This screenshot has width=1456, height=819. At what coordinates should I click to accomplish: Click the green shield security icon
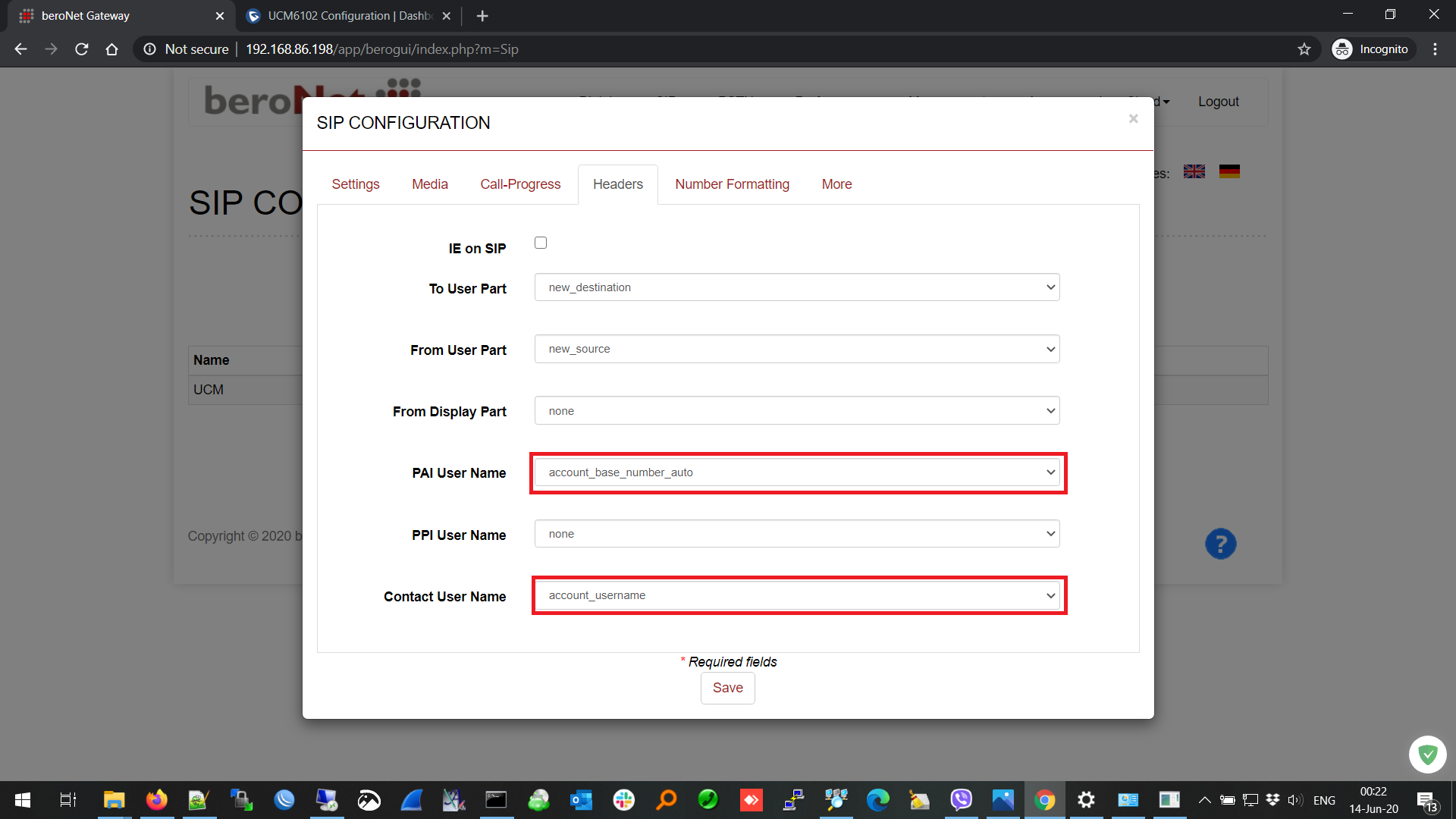coord(1427,755)
